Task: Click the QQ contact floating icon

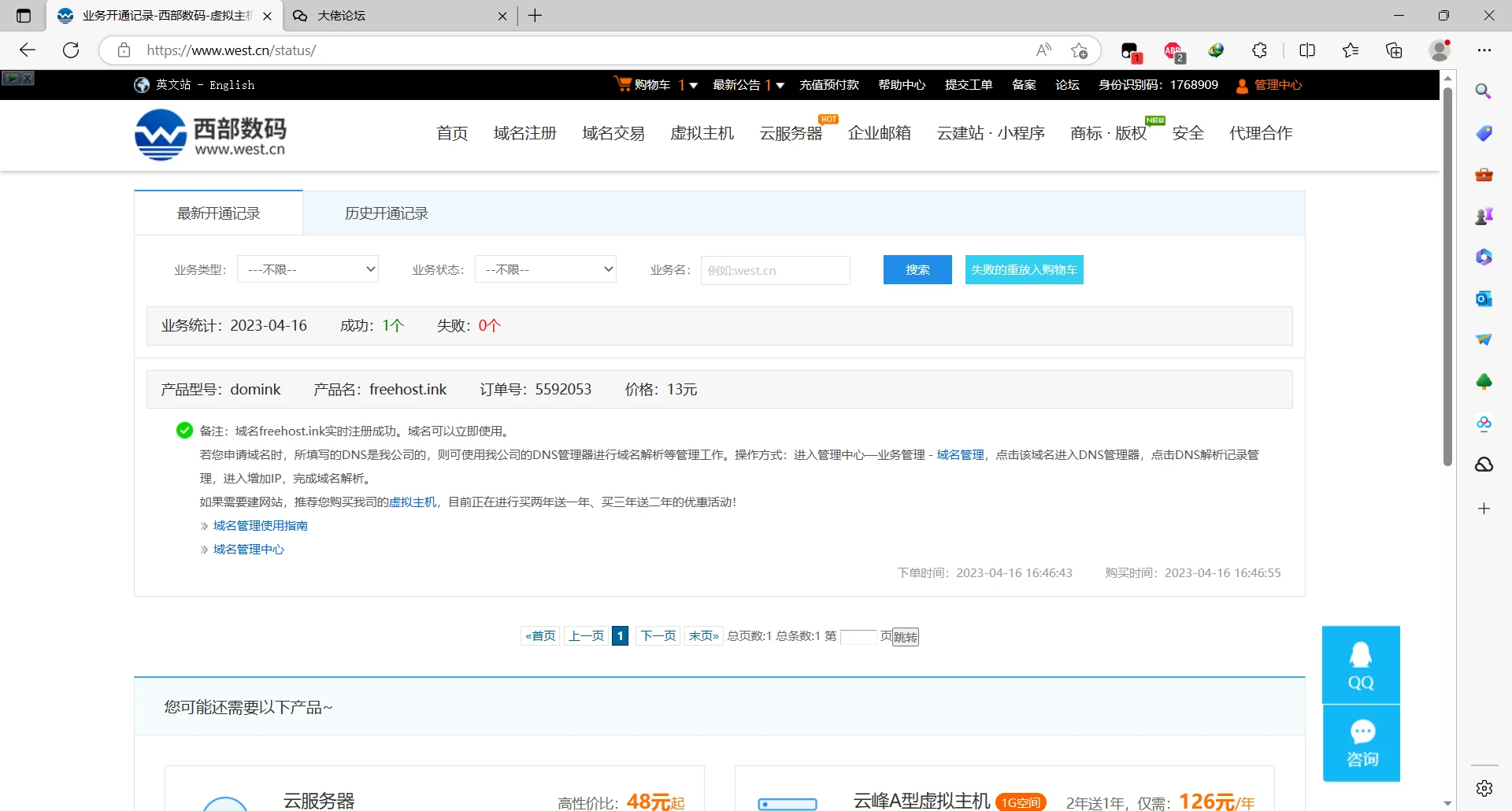Action: 1360,665
